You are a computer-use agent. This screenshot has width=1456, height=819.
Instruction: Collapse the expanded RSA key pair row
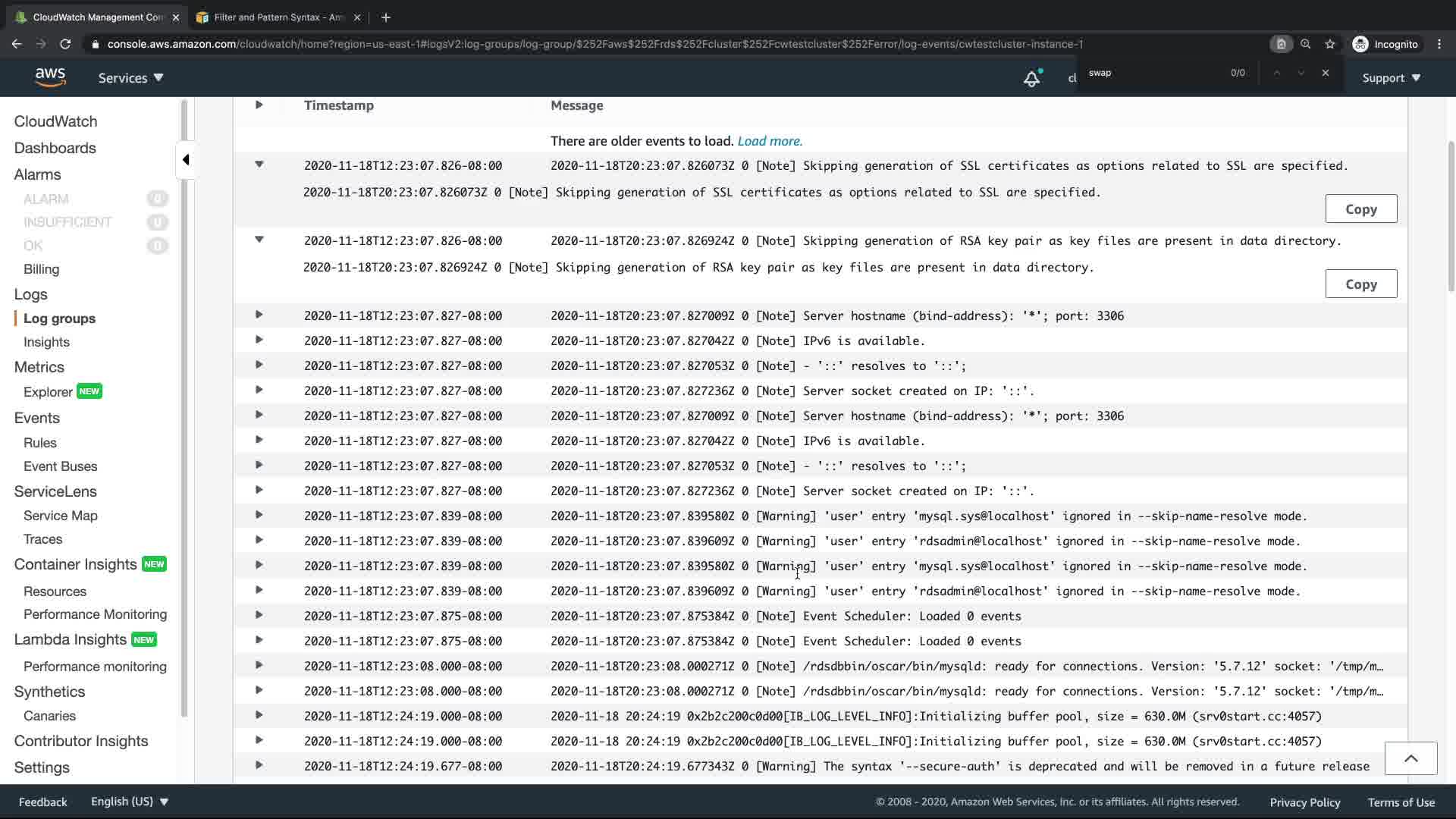tap(259, 240)
